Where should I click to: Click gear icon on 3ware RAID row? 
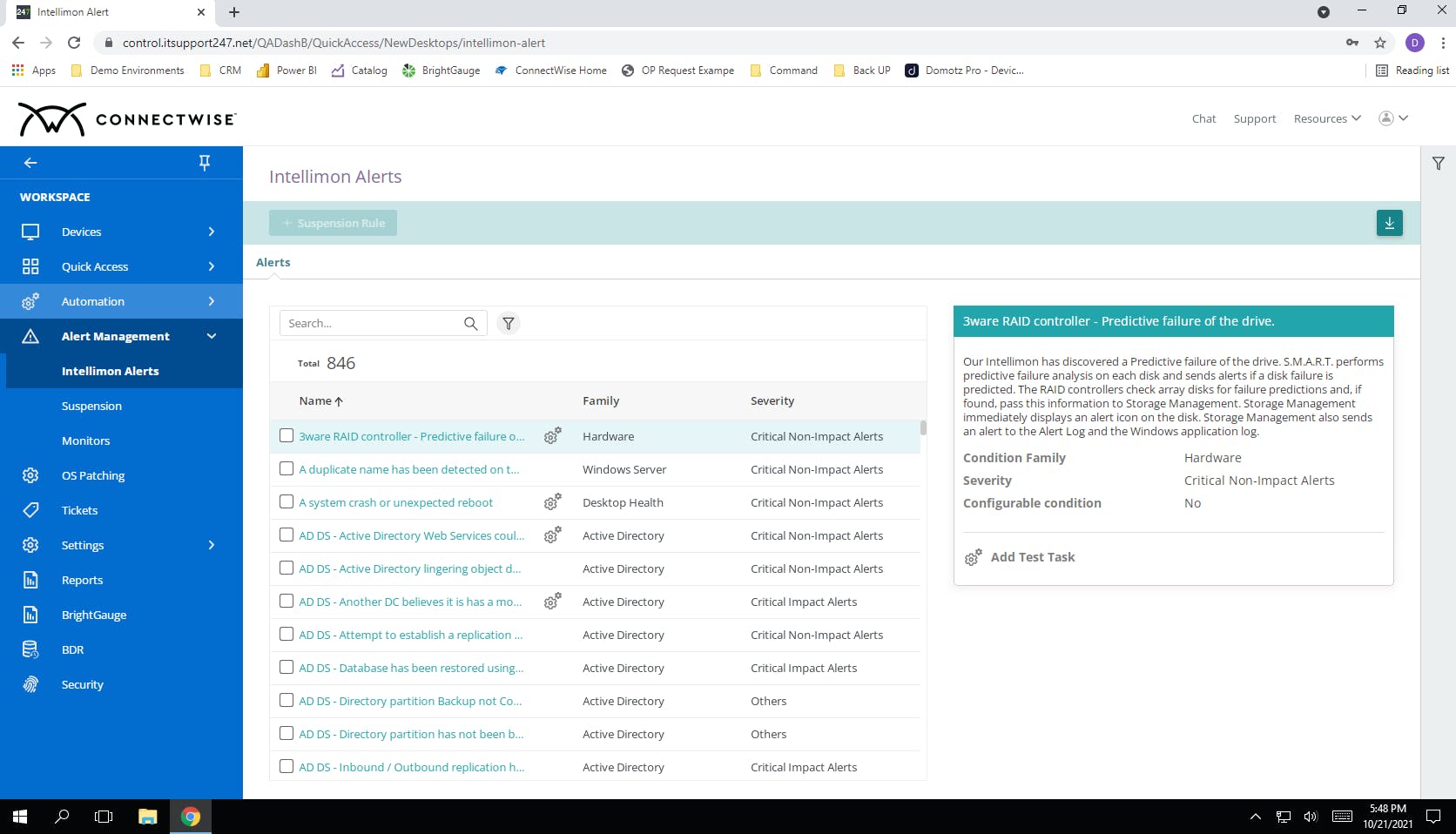coord(552,435)
